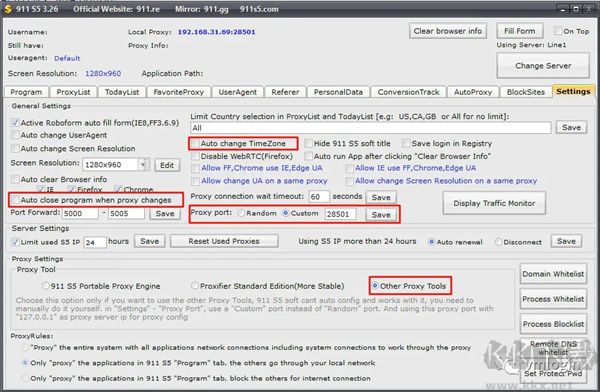Open the Process Whitelist

click(553, 299)
